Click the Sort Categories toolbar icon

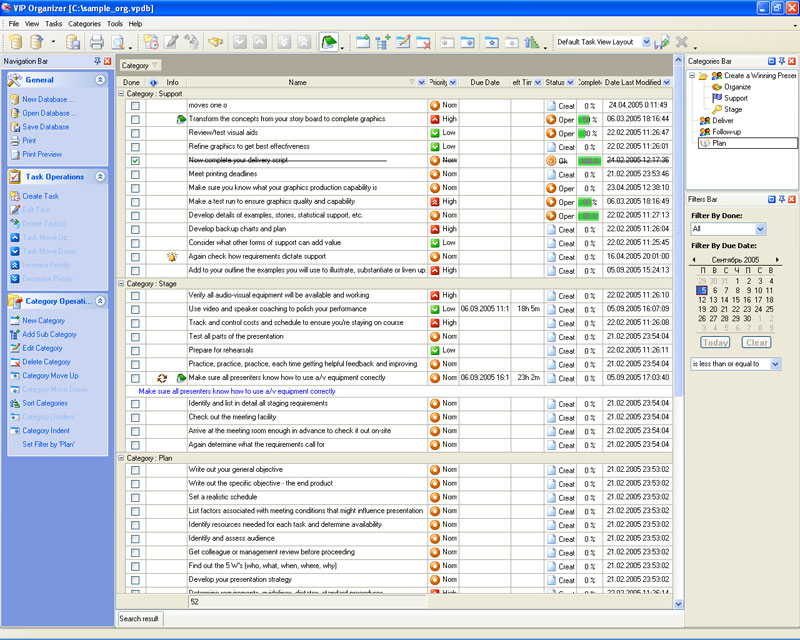pyautogui.click(x=532, y=42)
